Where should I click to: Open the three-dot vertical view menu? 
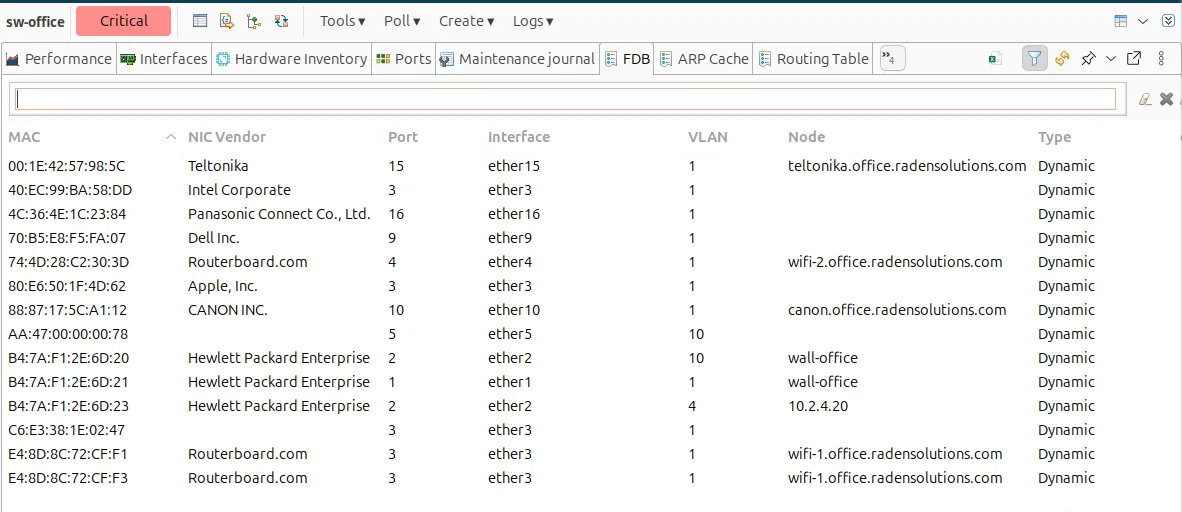tap(1161, 59)
